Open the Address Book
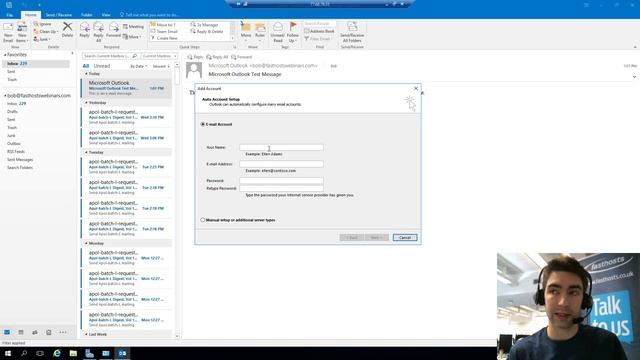Screen dimensions: 640x360 click(319, 31)
